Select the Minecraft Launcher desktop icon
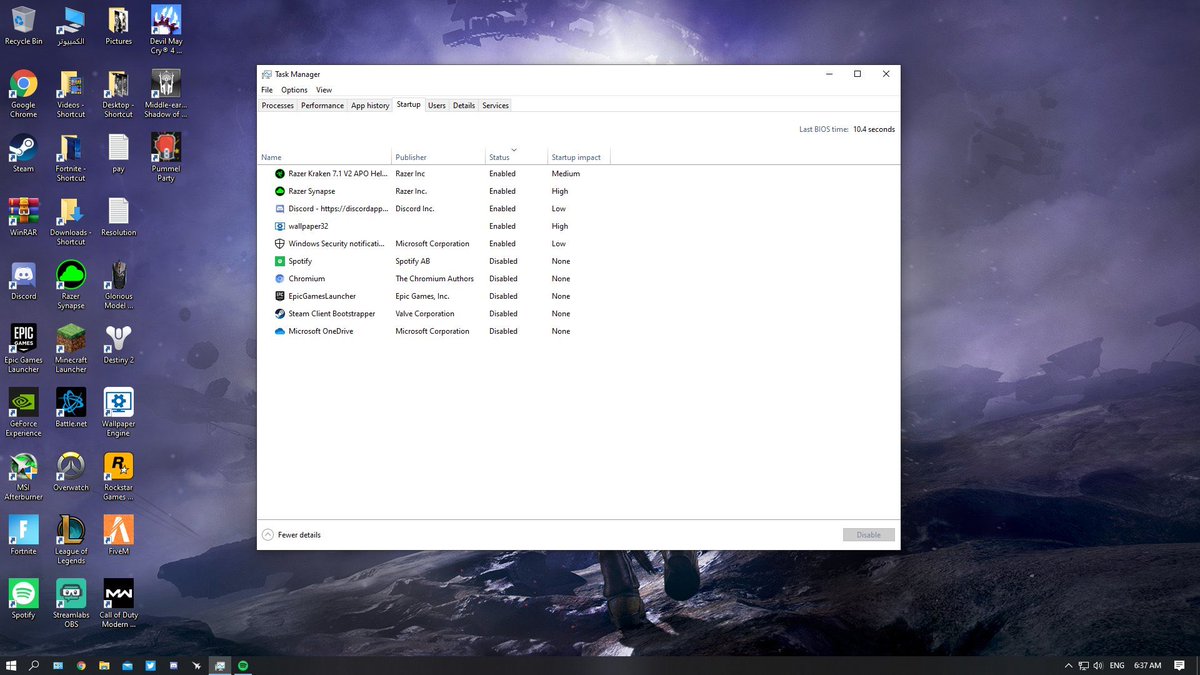The image size is (1200, 675). pos(71,349)
